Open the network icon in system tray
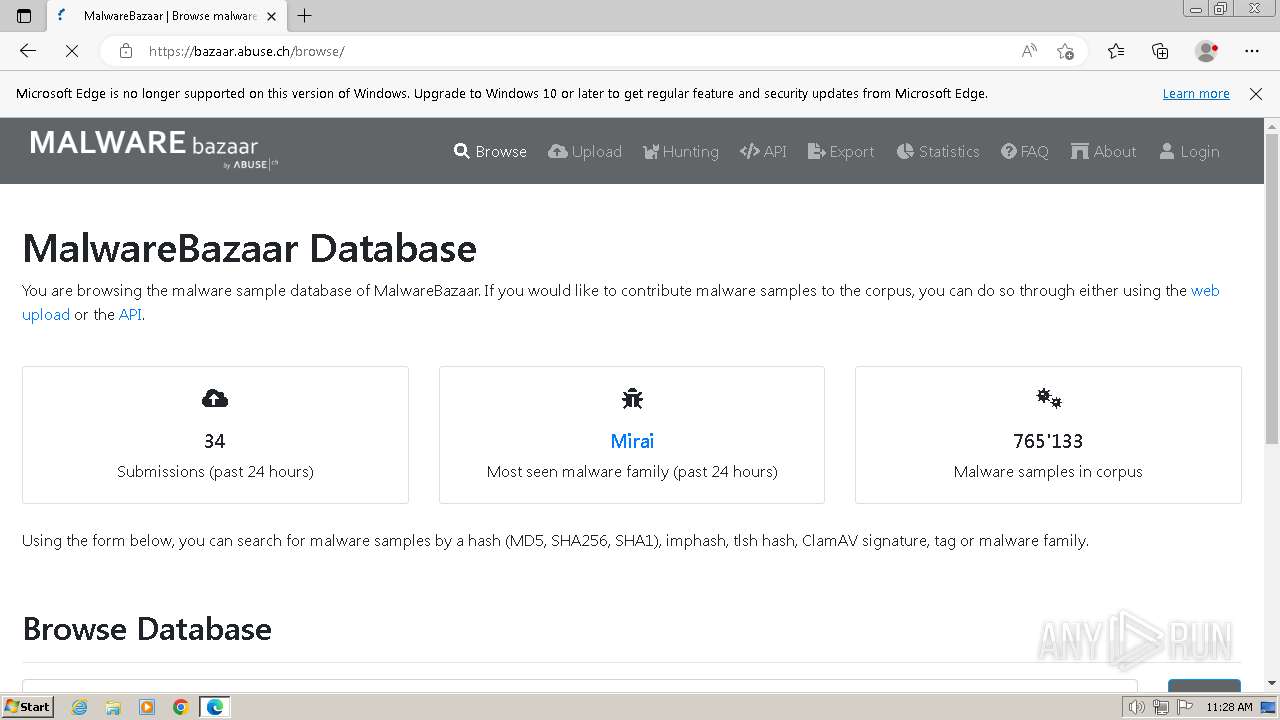Viewport: 1280px width, 720px height. [1160, 707]
